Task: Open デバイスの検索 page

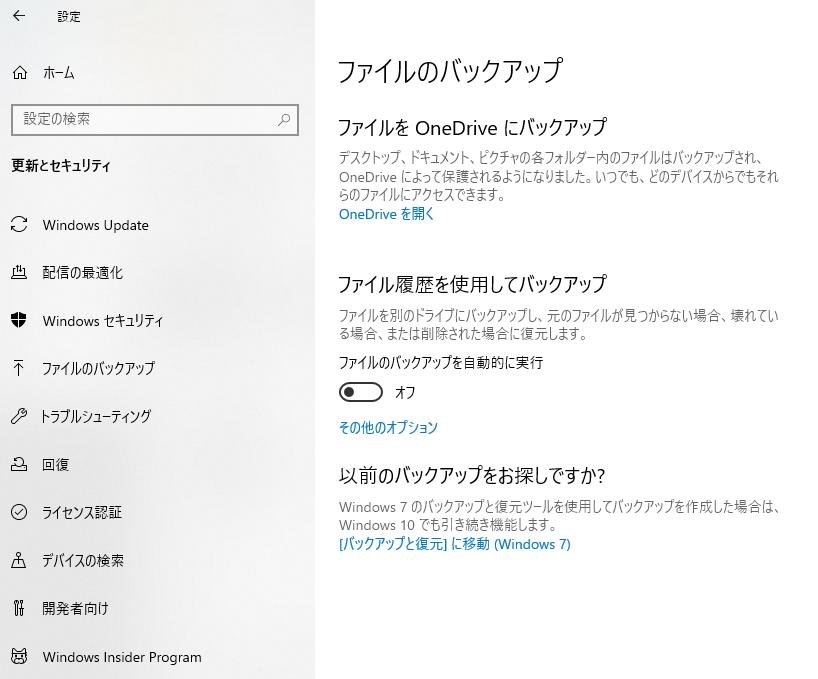Action: (x=83, y=560)
